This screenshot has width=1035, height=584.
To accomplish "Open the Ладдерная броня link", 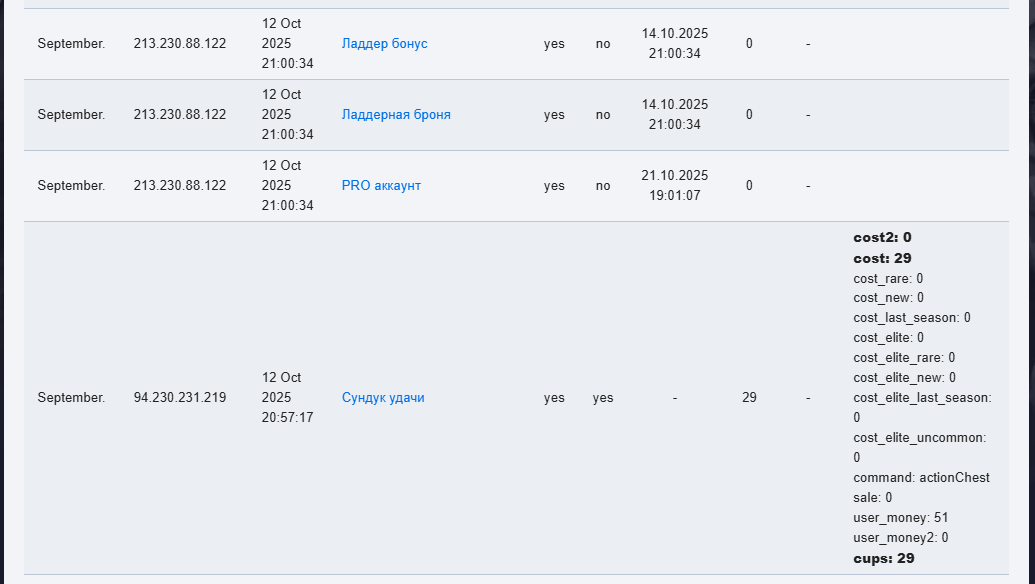I will tap(396, 115).
